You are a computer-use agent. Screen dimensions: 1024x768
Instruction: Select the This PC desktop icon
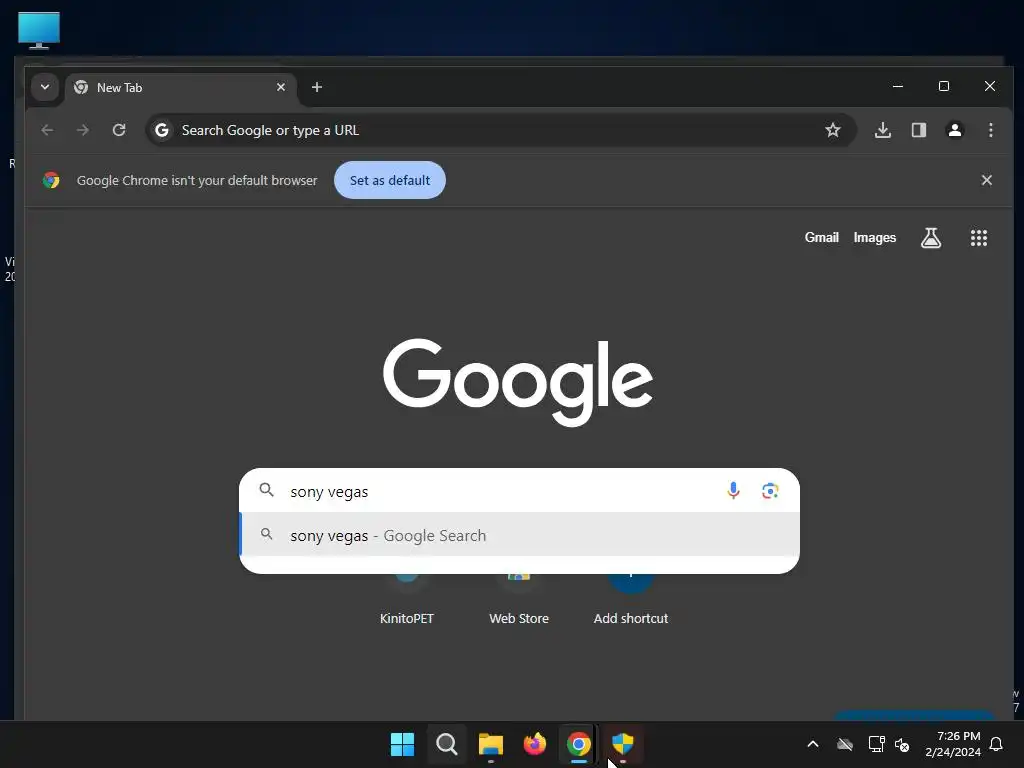pyautogui.click(x=39, y=30)
